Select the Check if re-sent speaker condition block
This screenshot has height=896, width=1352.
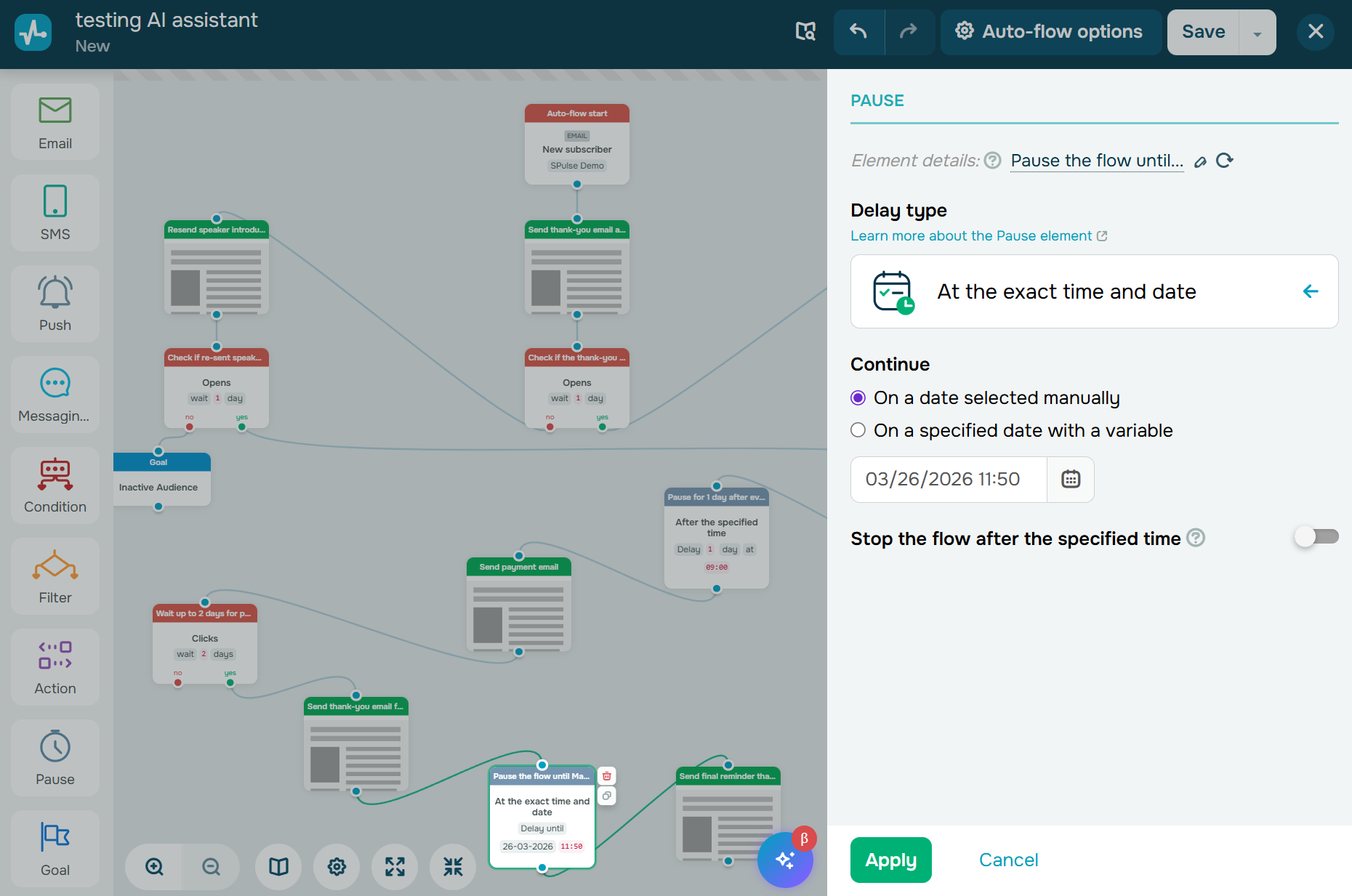click(x=217, y=388)
